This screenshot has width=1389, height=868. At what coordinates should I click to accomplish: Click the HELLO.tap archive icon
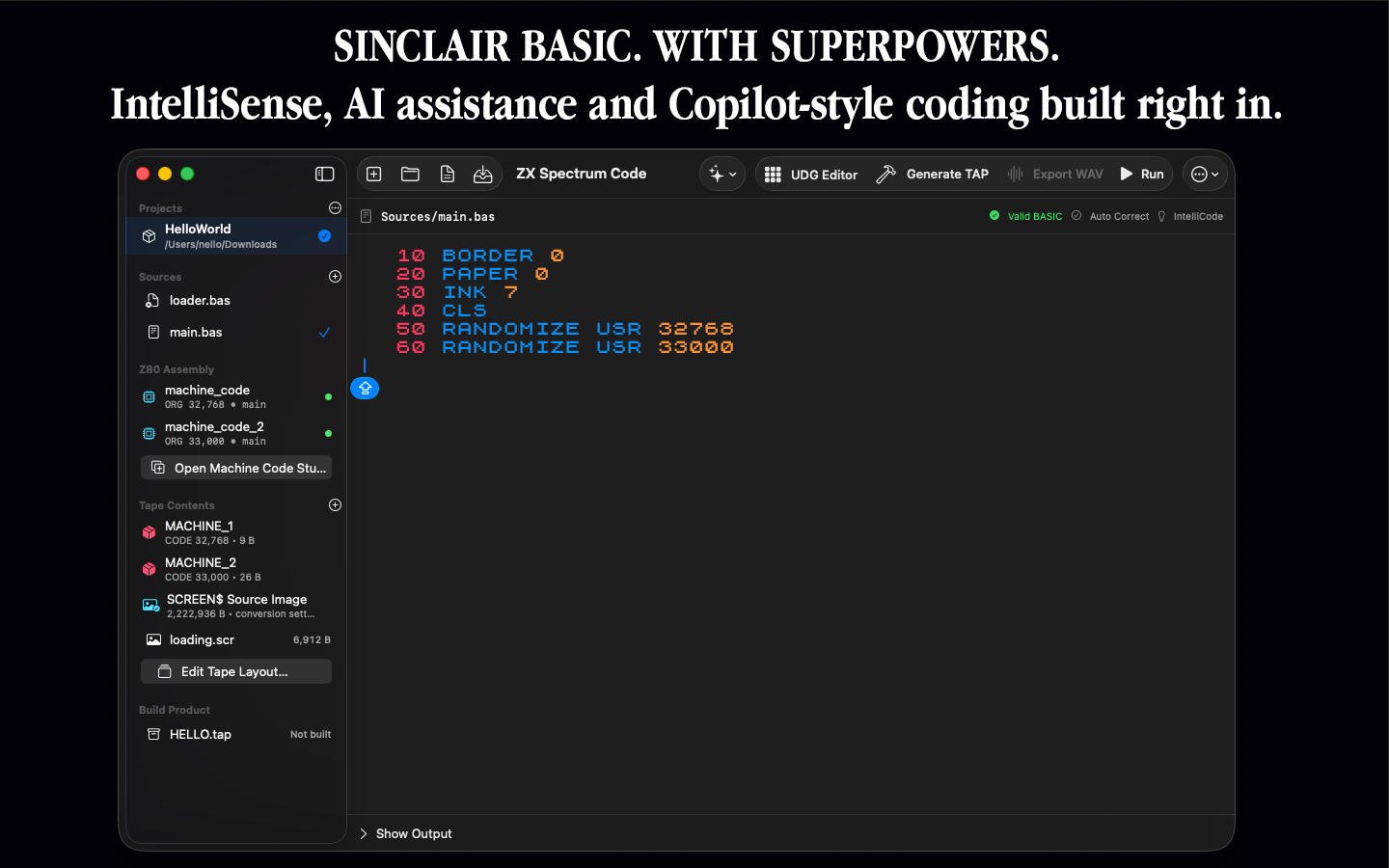point(153,734)
